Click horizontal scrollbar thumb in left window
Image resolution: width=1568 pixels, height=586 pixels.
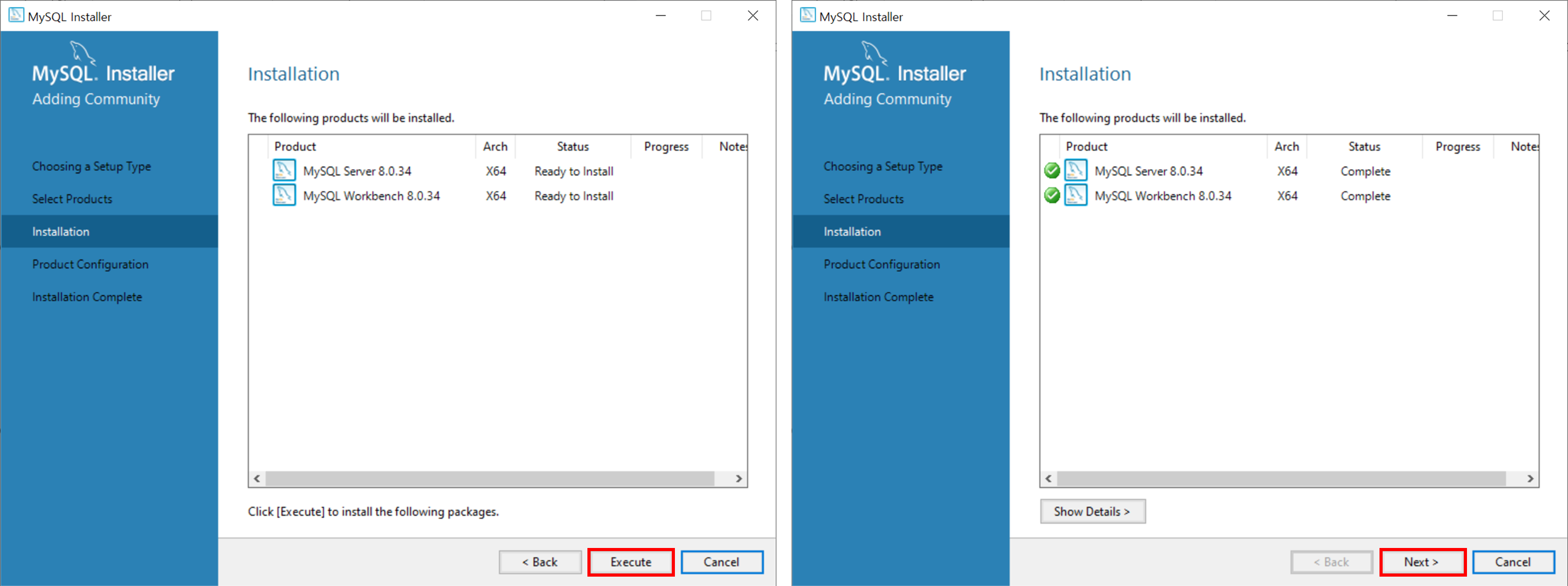490,479
